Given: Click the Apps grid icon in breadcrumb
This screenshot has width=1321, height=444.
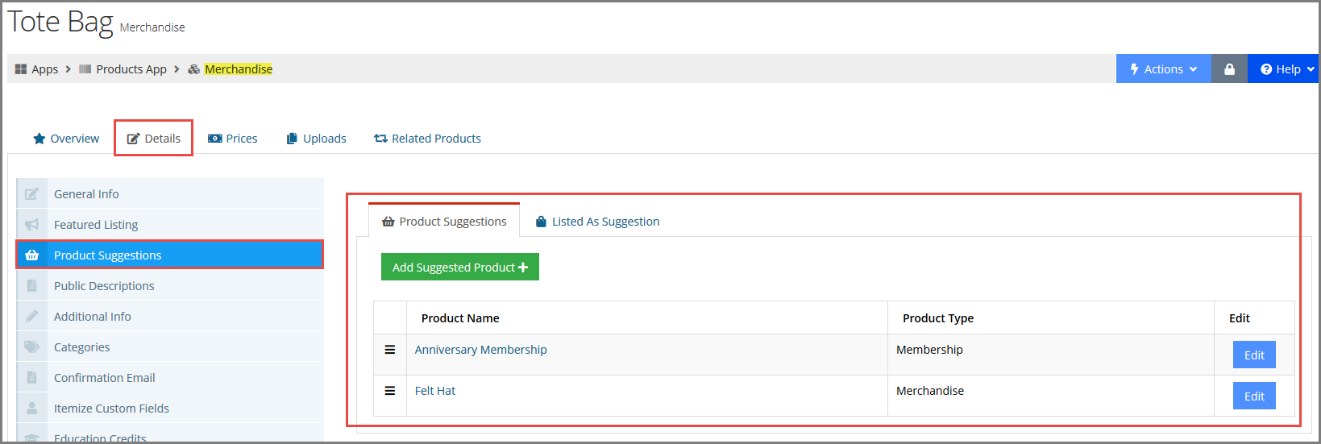Looking at the screenshot, I should 20,70.
